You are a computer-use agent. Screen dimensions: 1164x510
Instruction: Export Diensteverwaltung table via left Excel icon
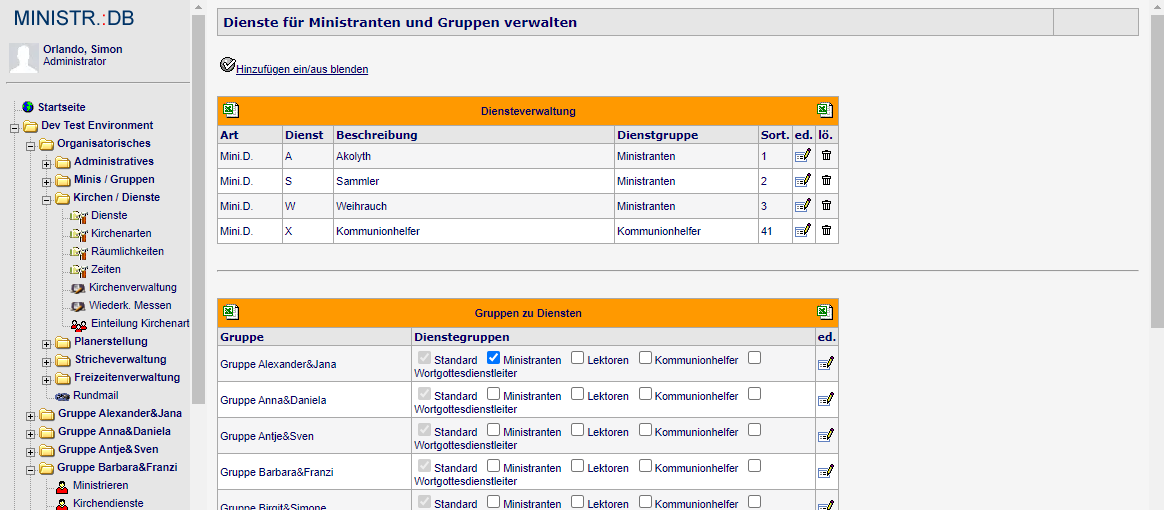[x=232, y=110]
